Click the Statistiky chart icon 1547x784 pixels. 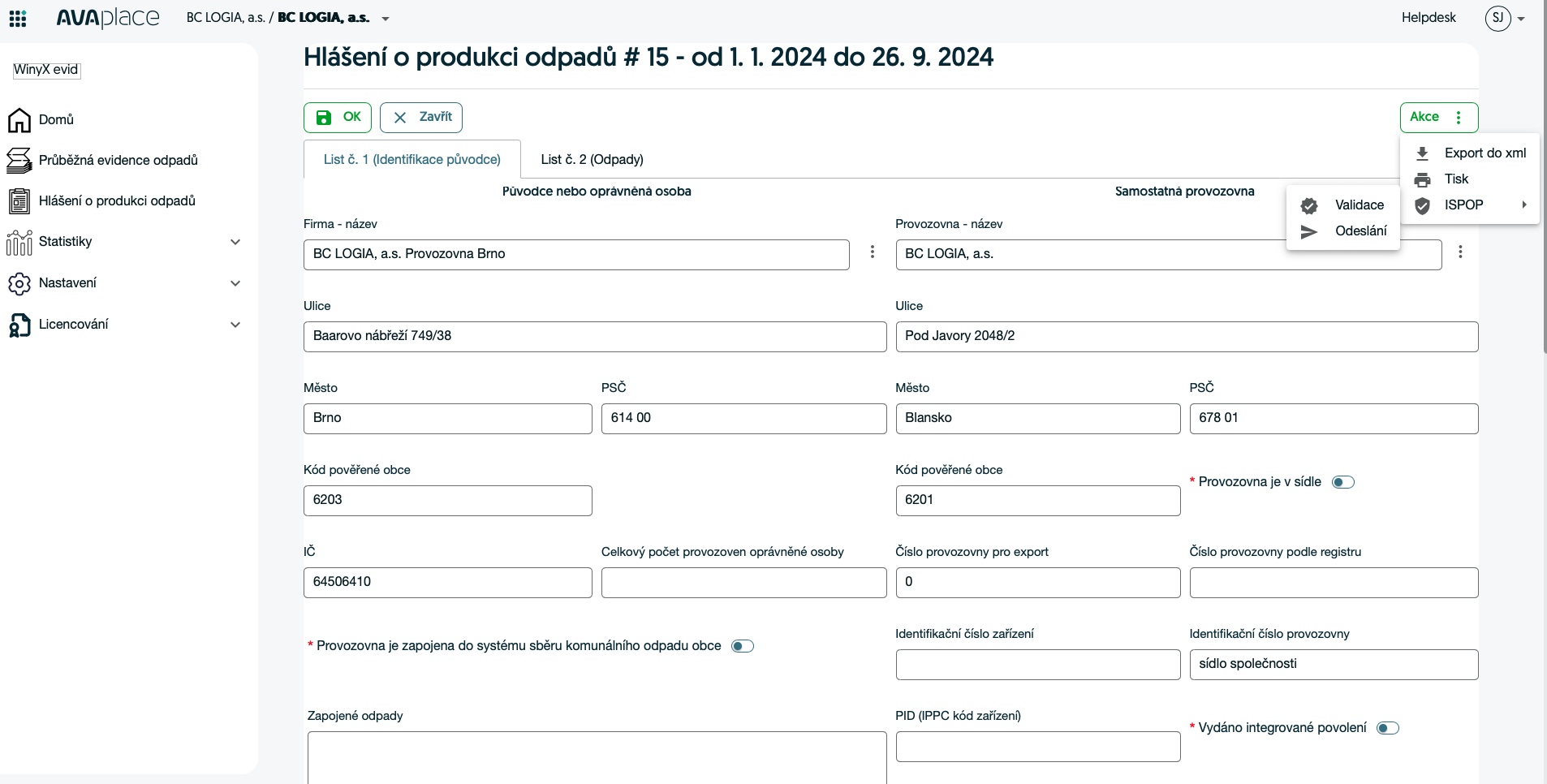[x=19, y=242]
